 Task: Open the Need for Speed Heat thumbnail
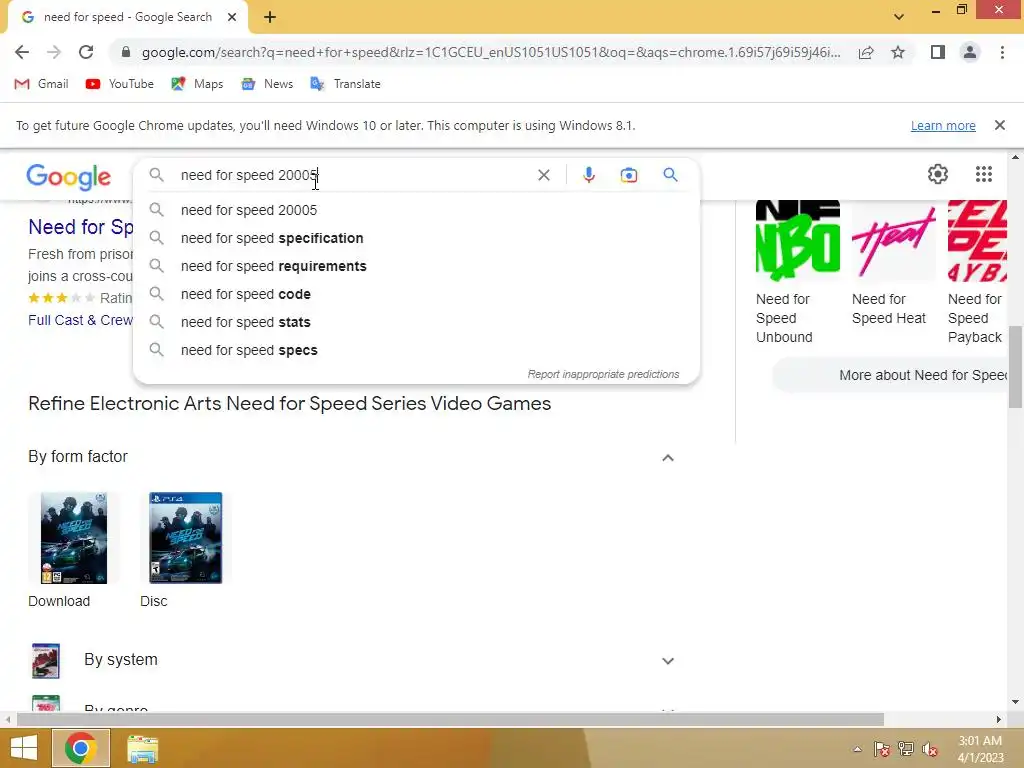pos(893,240)
